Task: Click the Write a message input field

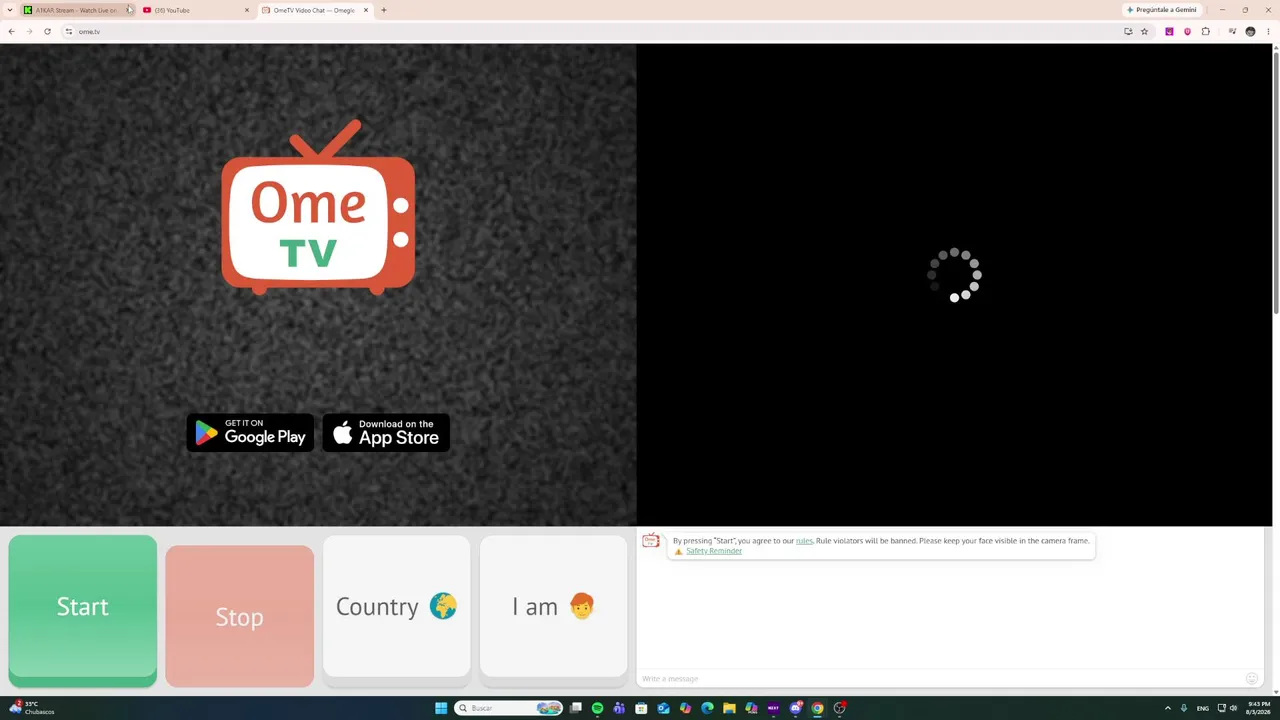Action: (940, 679)
